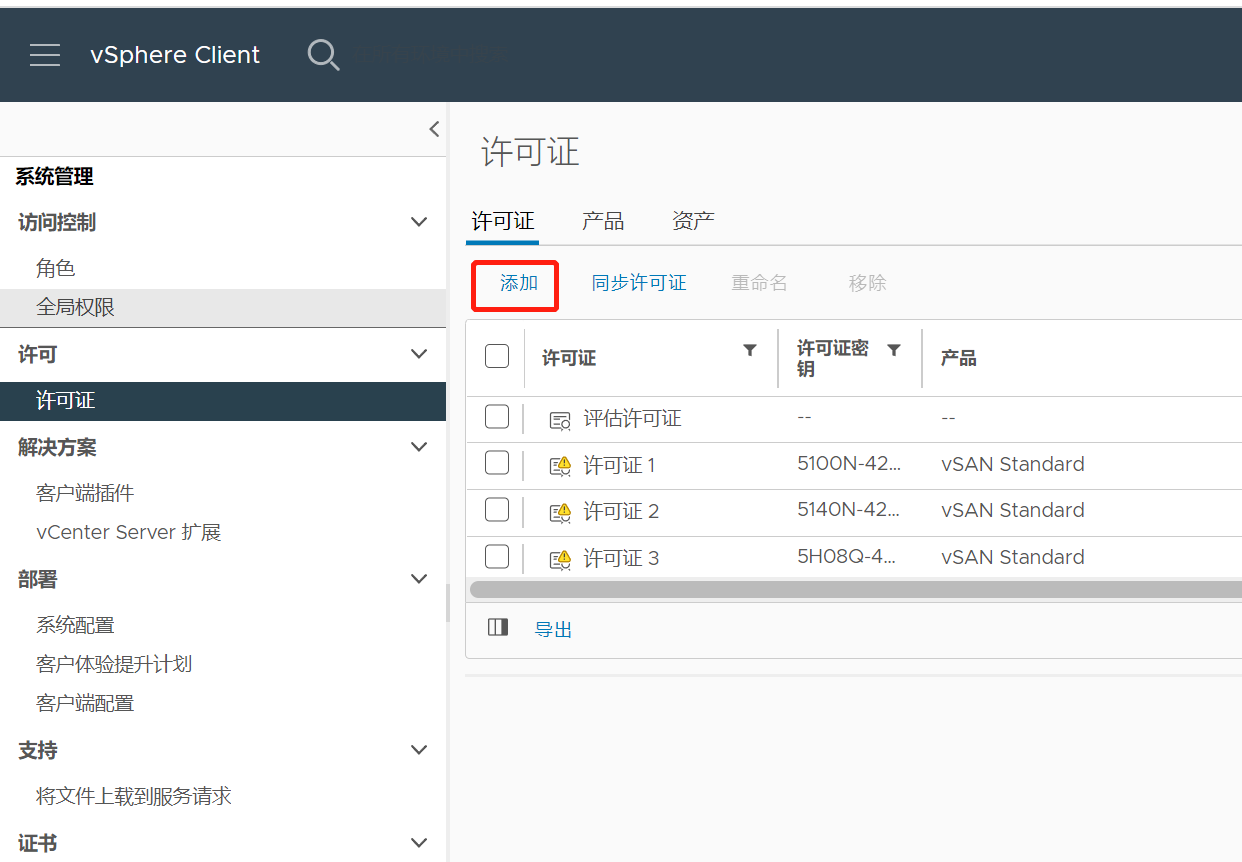Click vSAN Standard in 许可证 2 row

[1013, 510]
